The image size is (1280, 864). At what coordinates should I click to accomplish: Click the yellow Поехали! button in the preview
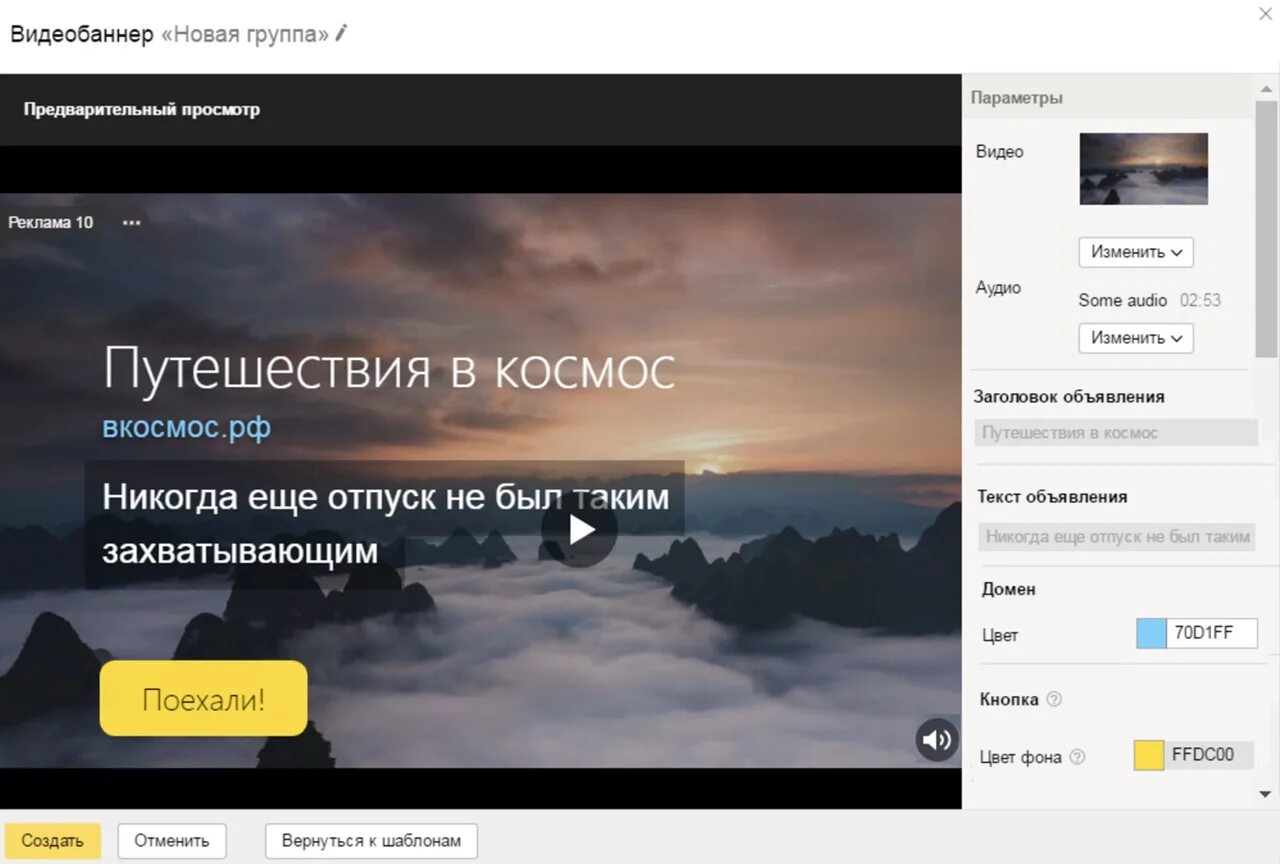203,698
